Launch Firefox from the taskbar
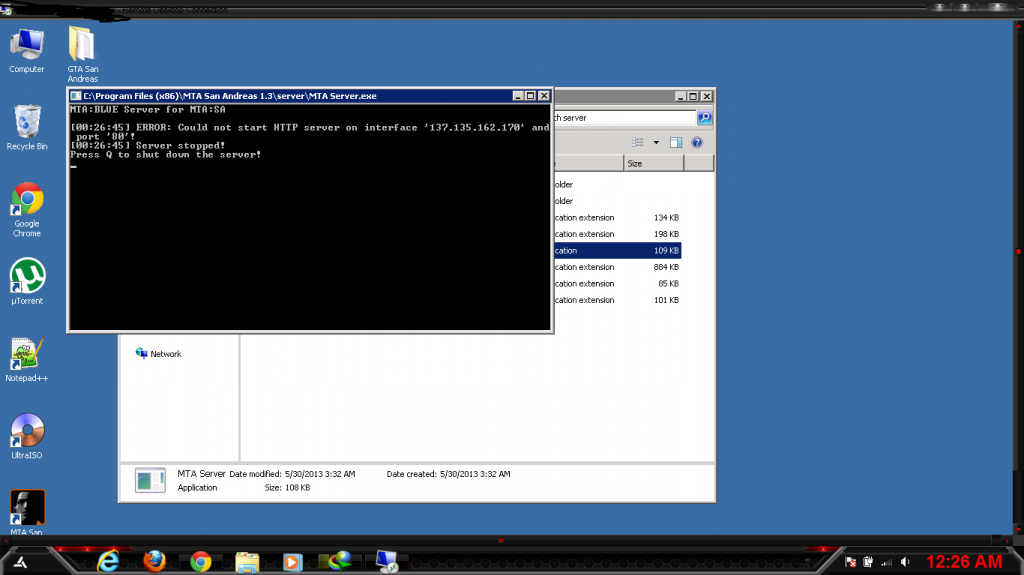 coord(154,561)
